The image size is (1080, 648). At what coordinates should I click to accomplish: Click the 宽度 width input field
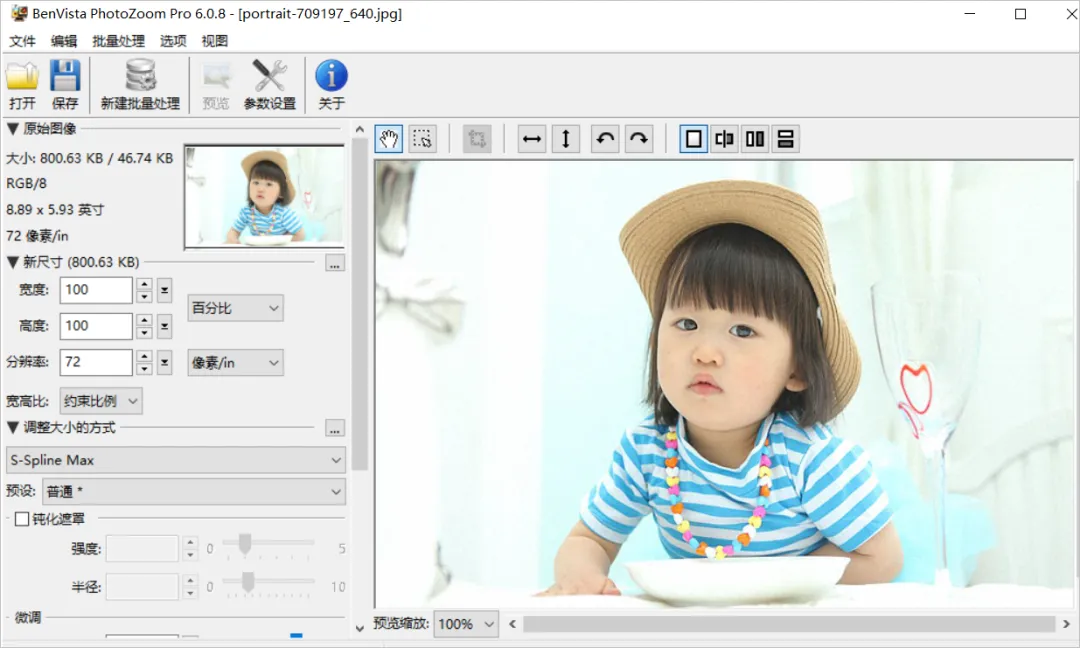click(96, 290)
